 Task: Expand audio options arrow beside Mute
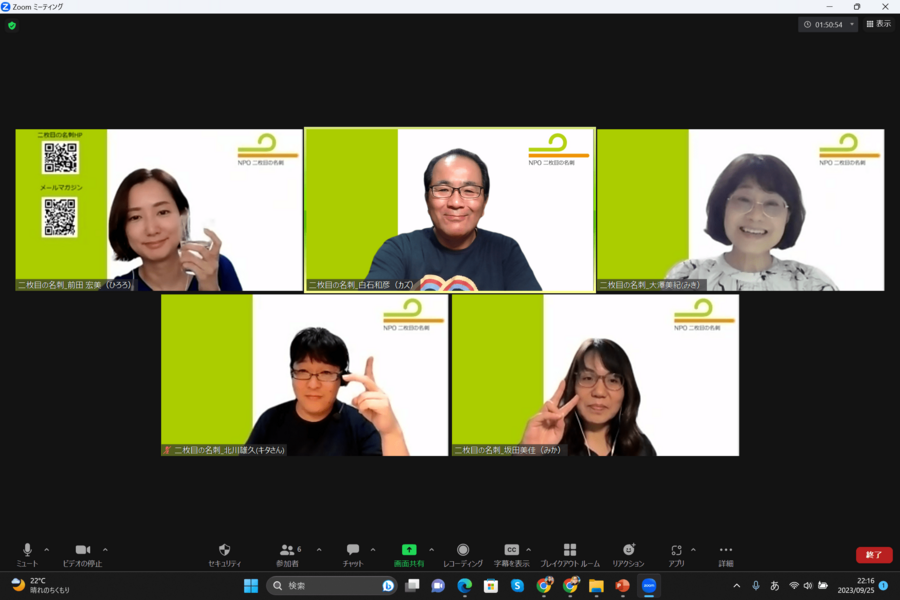(47, 550)
